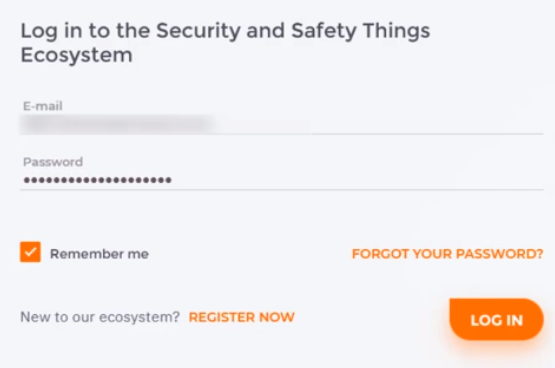This screenshot has height=368, width=555.
Task: Place cursor at end of password dots
Action: 173,180
